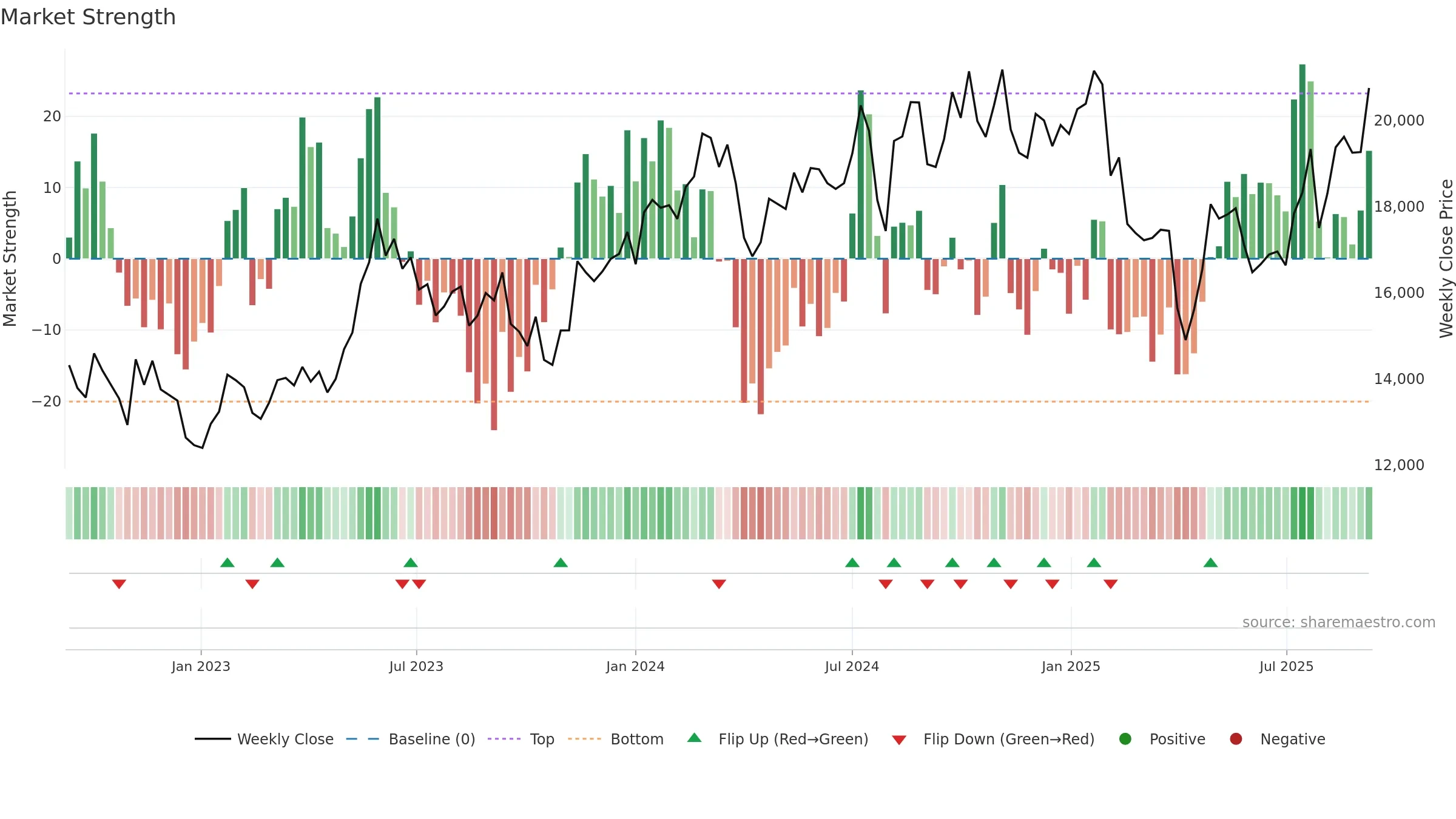Screen dimensions: 1456x819
Task: Click the flip-down marker between Jan 2024 and Jul 2024
Action: click(719, 584)
